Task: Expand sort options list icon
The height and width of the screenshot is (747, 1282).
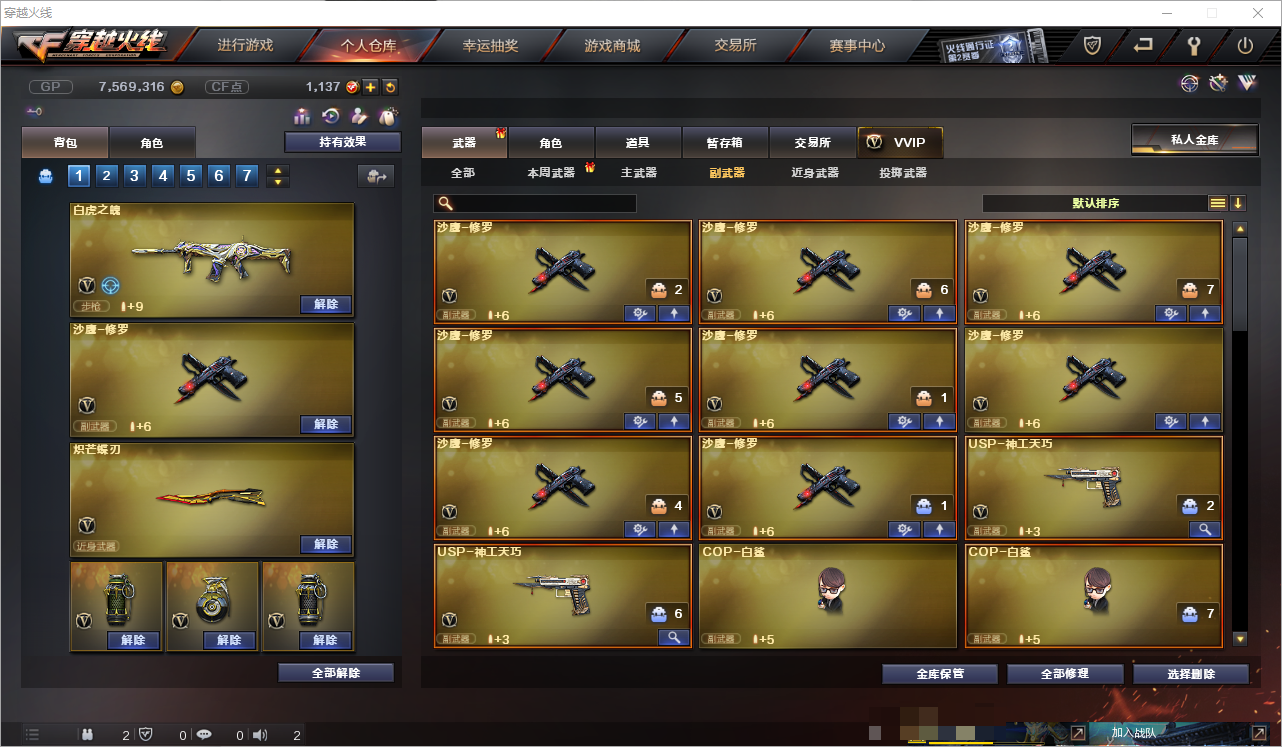Action: 1218,203
